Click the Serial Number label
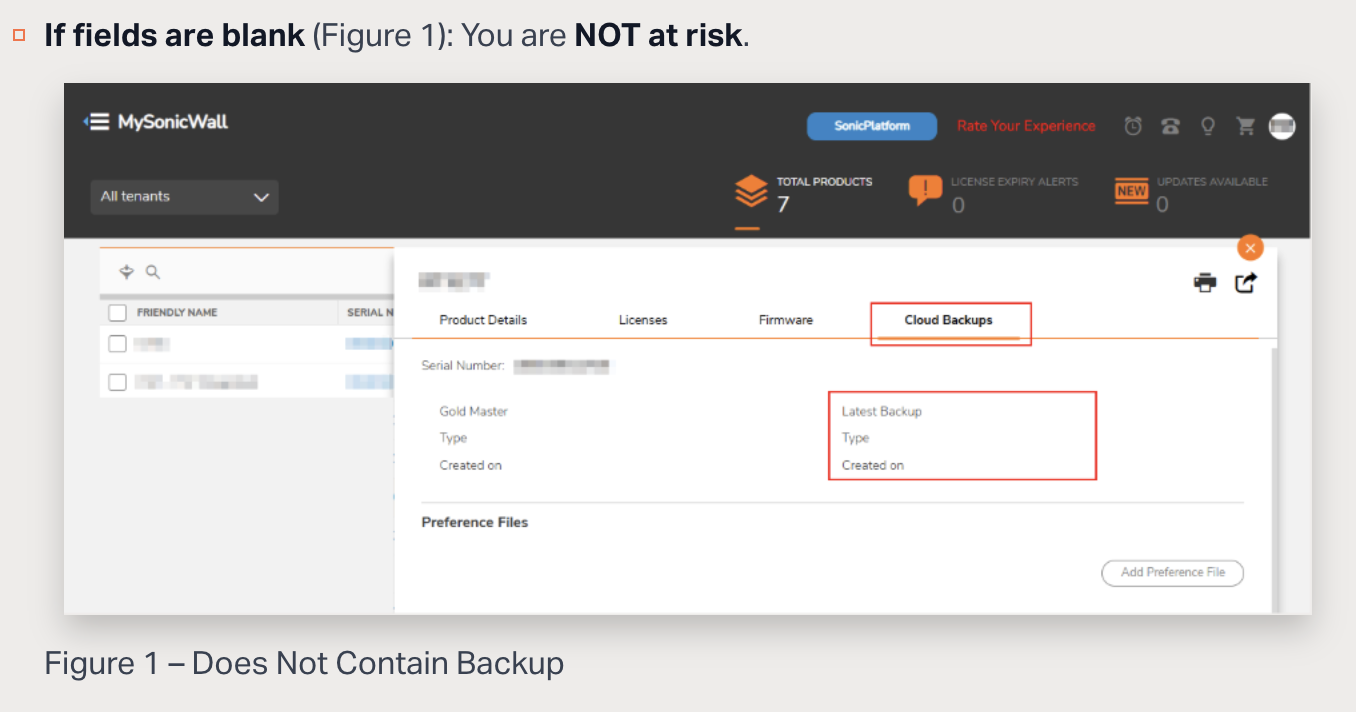 [x=463, y=366]
